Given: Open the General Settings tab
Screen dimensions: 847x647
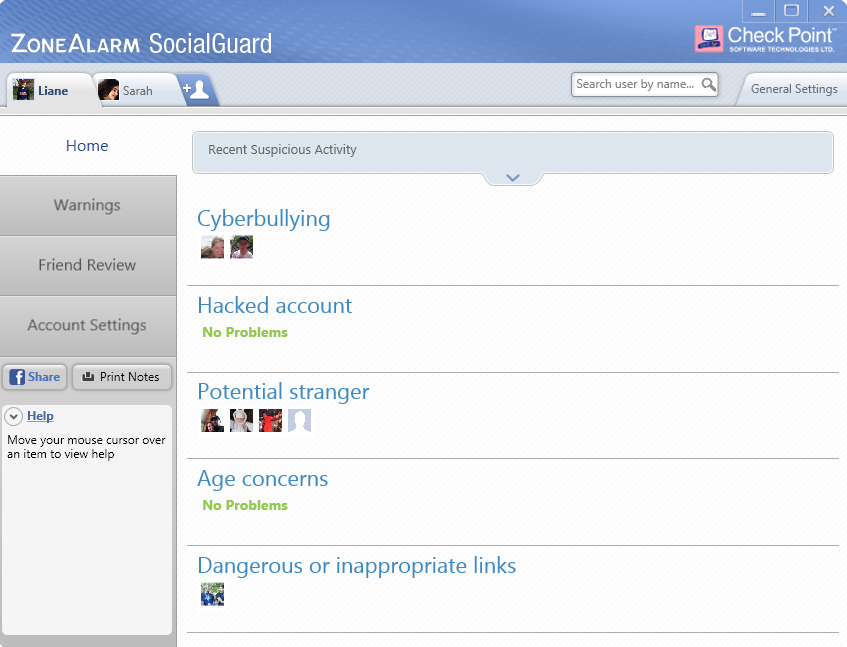Looking at the screenshot, I should click(794, 89).
